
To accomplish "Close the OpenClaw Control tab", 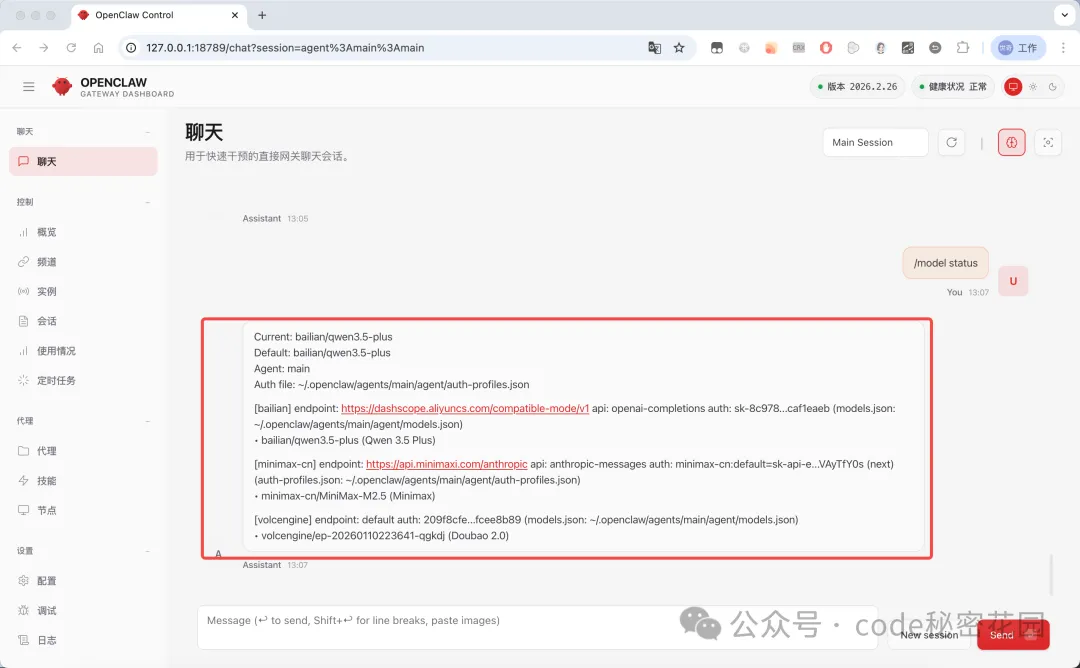I will pos(235,15).
